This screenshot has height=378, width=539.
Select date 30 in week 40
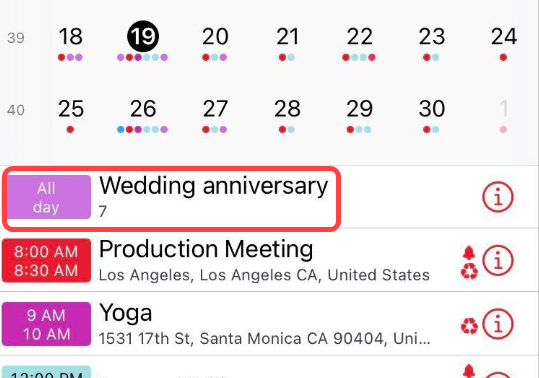click(432, 109)
